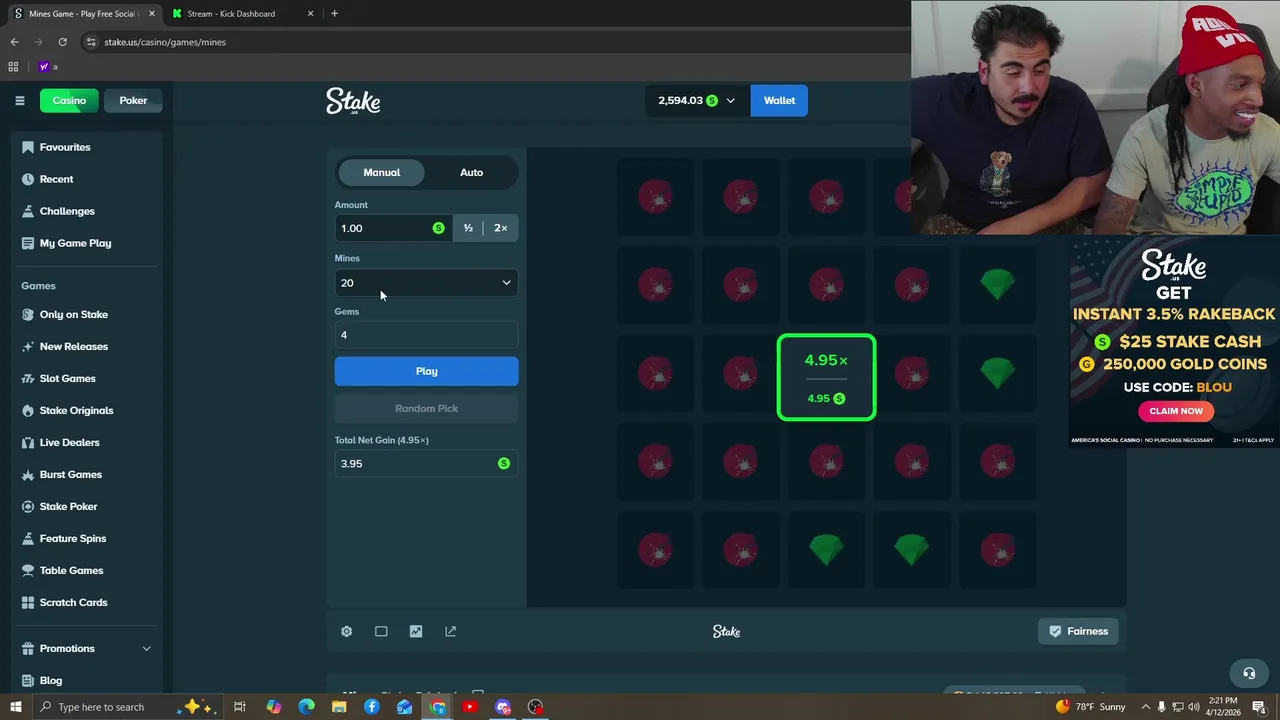Select Auto betting mode
This screenshot has width=1280, height=720.
click(471, 172)
